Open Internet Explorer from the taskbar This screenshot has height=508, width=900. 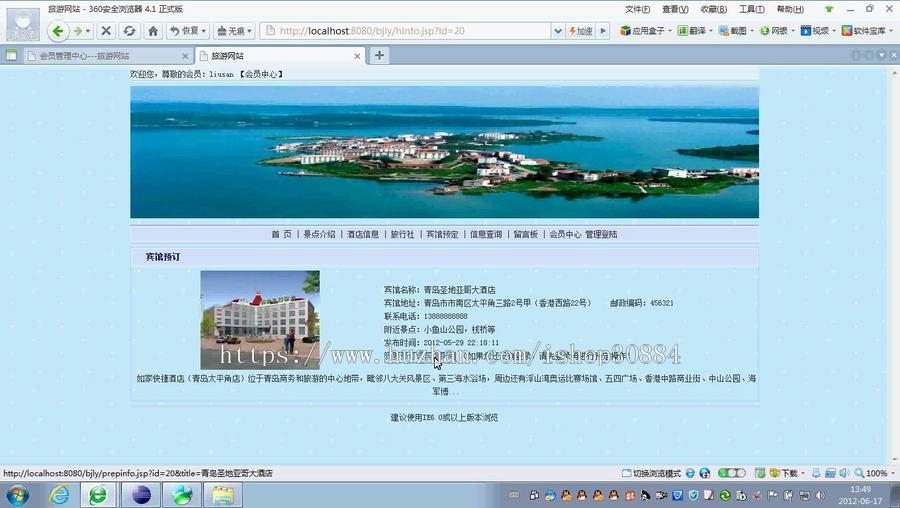coord(59,495)
